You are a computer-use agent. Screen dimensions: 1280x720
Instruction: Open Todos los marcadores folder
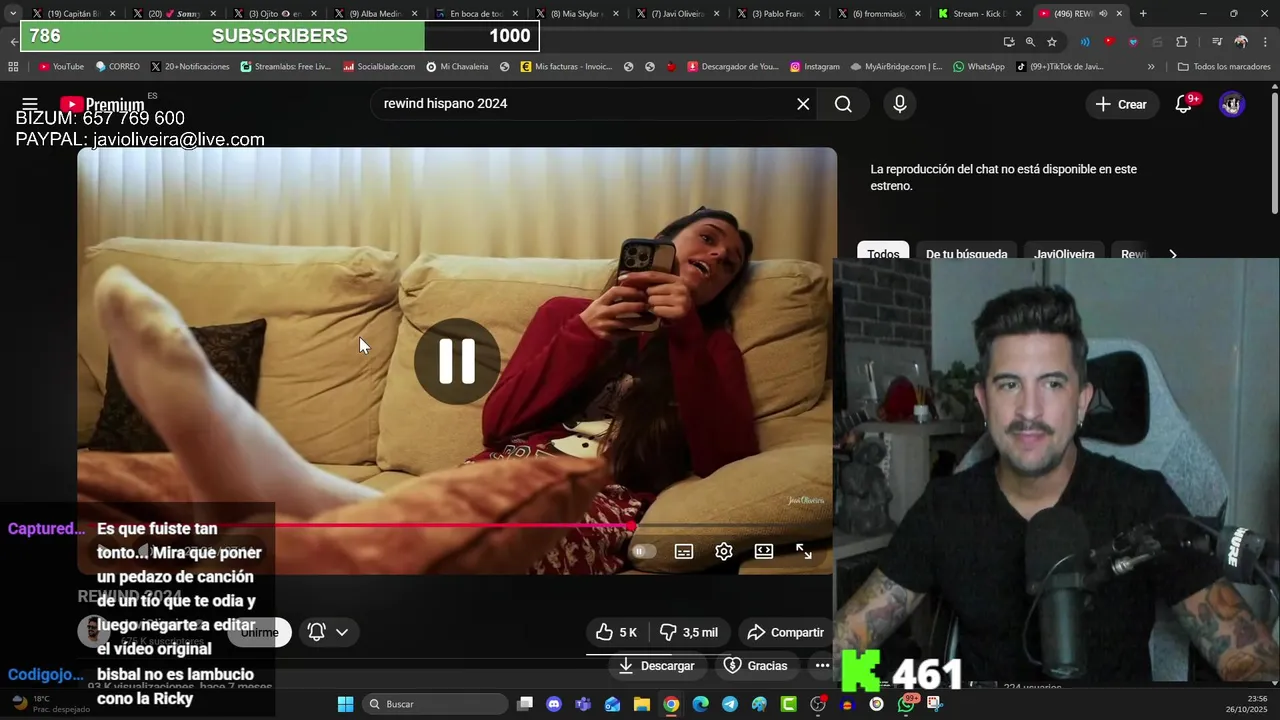click(1224, 67)
